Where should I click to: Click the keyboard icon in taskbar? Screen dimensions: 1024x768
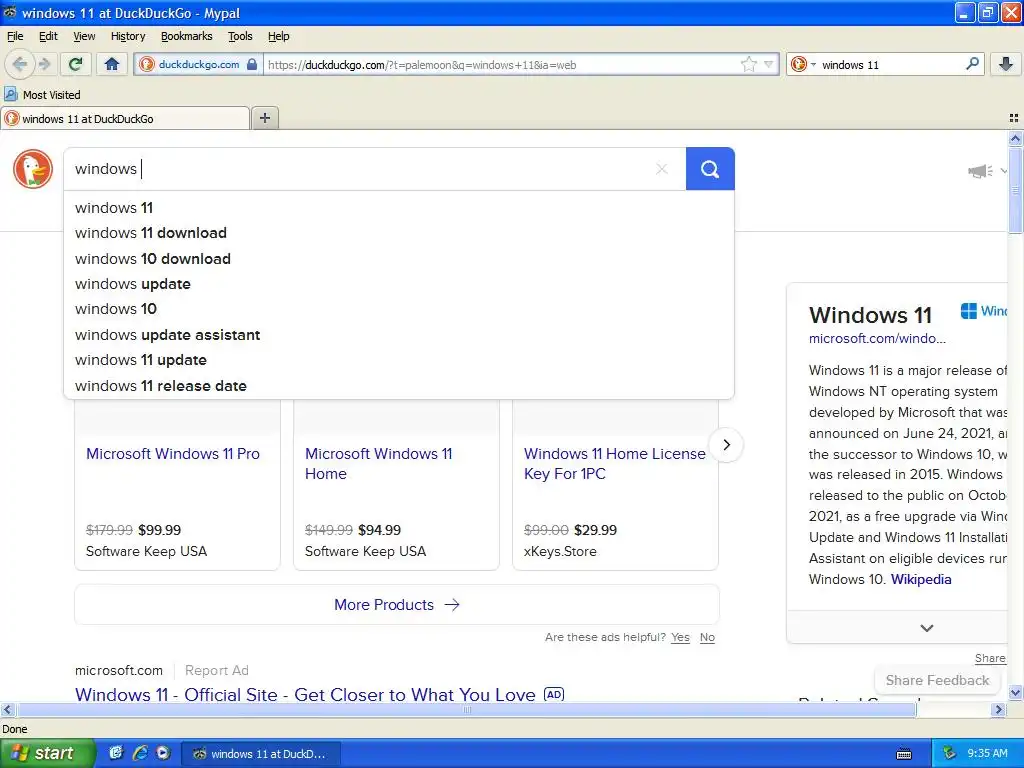904,754
